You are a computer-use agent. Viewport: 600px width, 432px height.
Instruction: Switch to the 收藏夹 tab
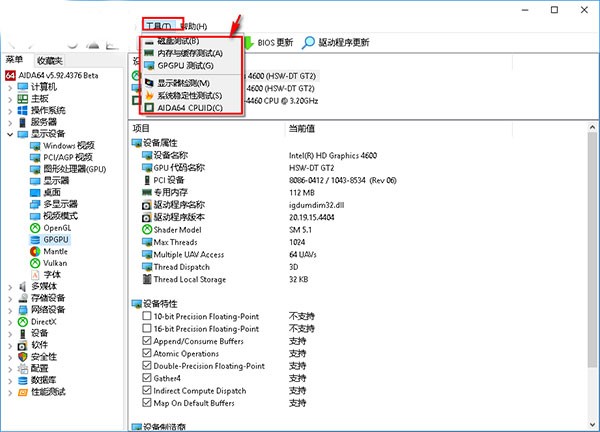[x=48, y=60]
